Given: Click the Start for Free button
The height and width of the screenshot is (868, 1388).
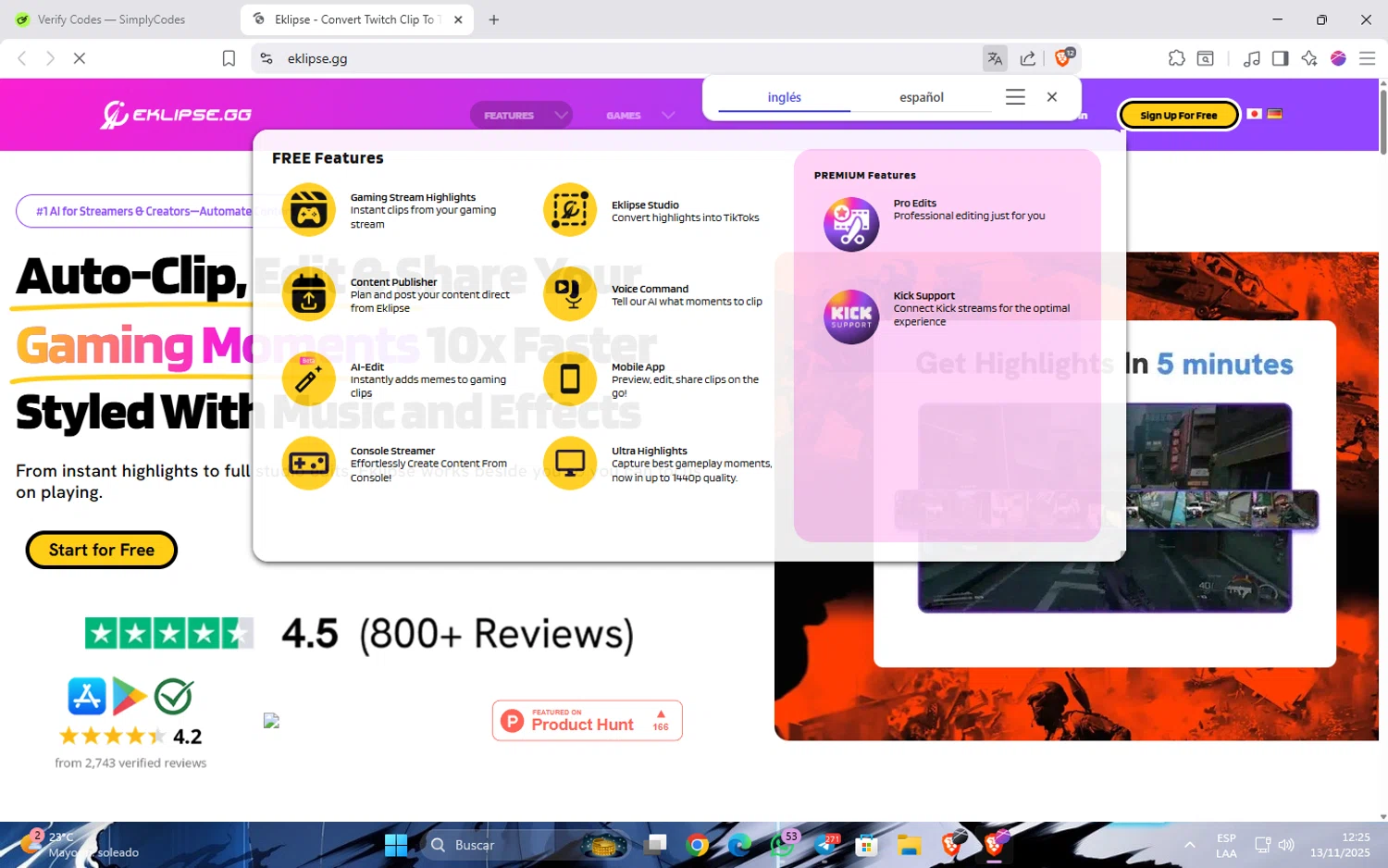Looking at the screenshot, I should (101, 550).
